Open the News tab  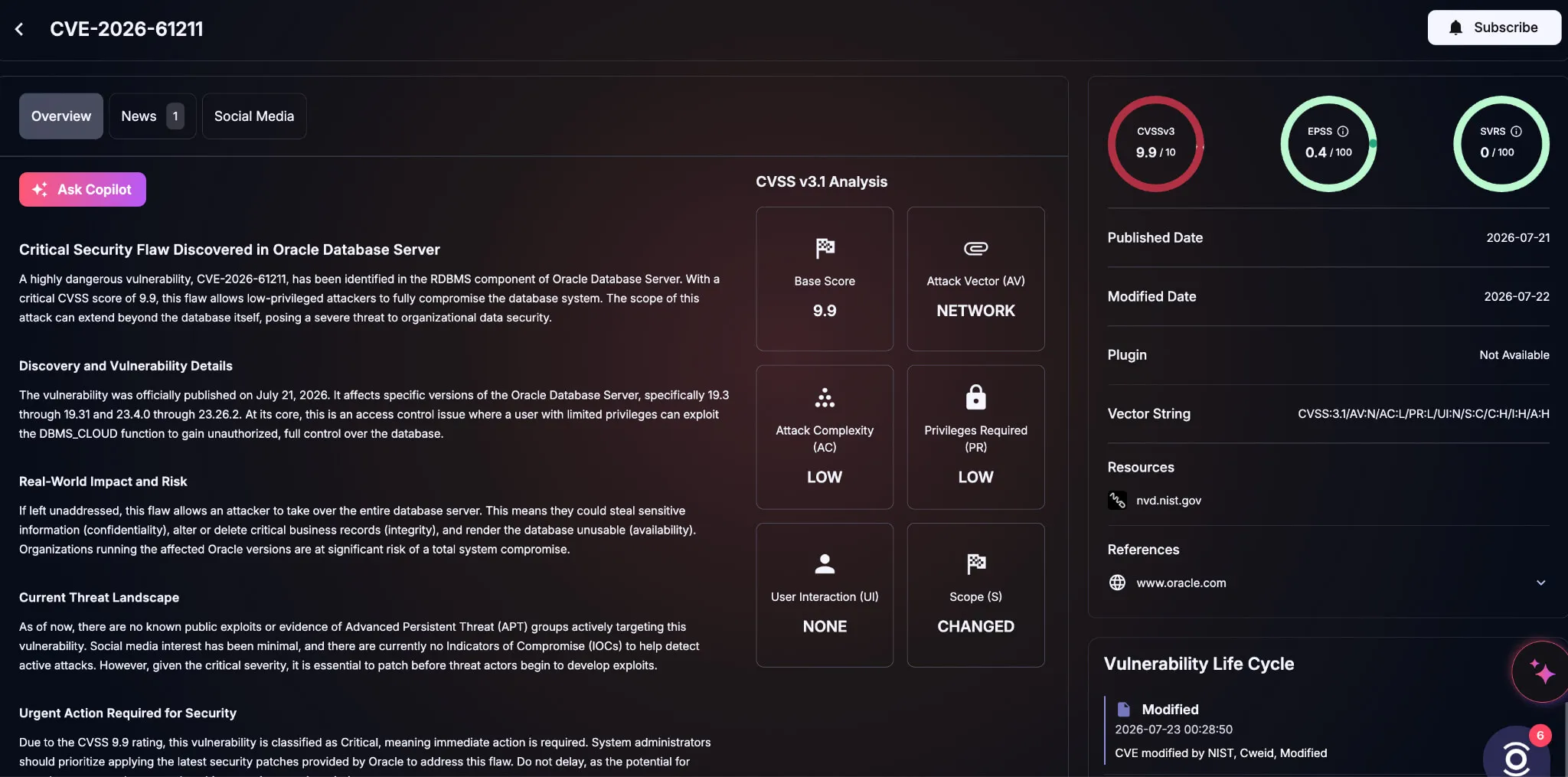pos(152,116)
